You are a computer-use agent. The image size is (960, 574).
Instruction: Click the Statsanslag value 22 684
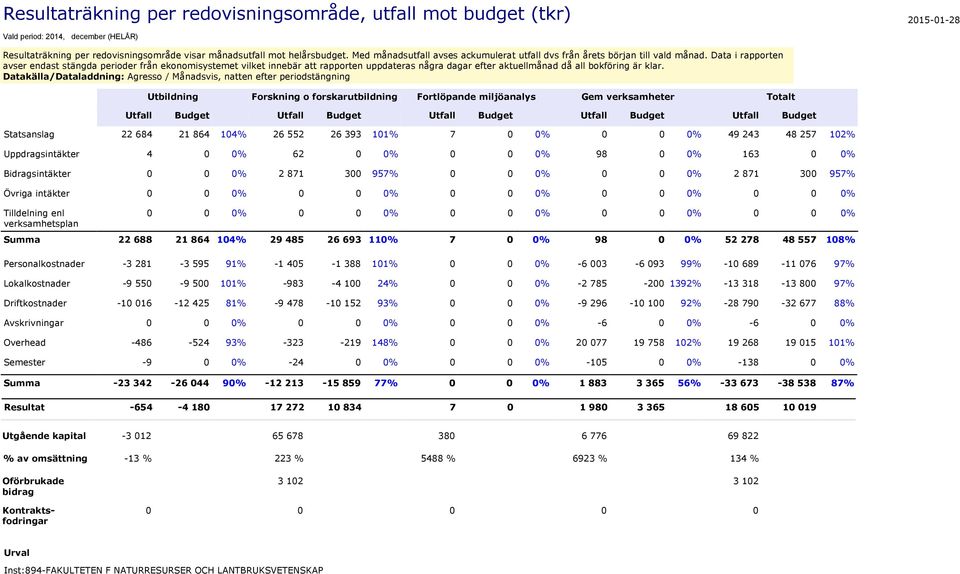tap(137, 134)
